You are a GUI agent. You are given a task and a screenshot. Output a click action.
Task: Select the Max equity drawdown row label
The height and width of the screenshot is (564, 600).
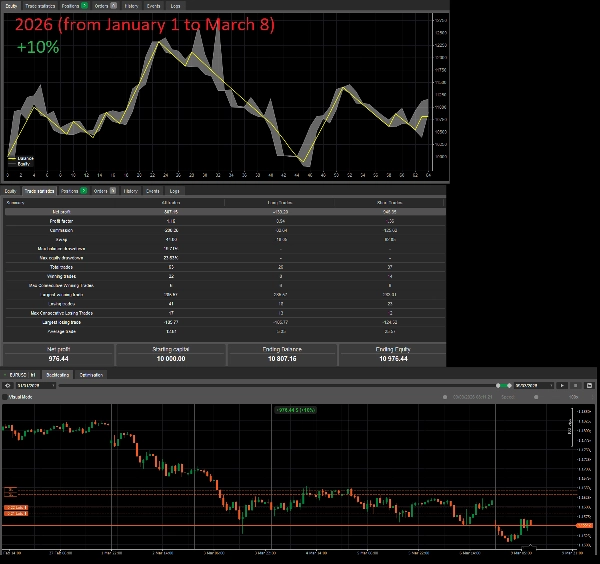click(61, 258)
